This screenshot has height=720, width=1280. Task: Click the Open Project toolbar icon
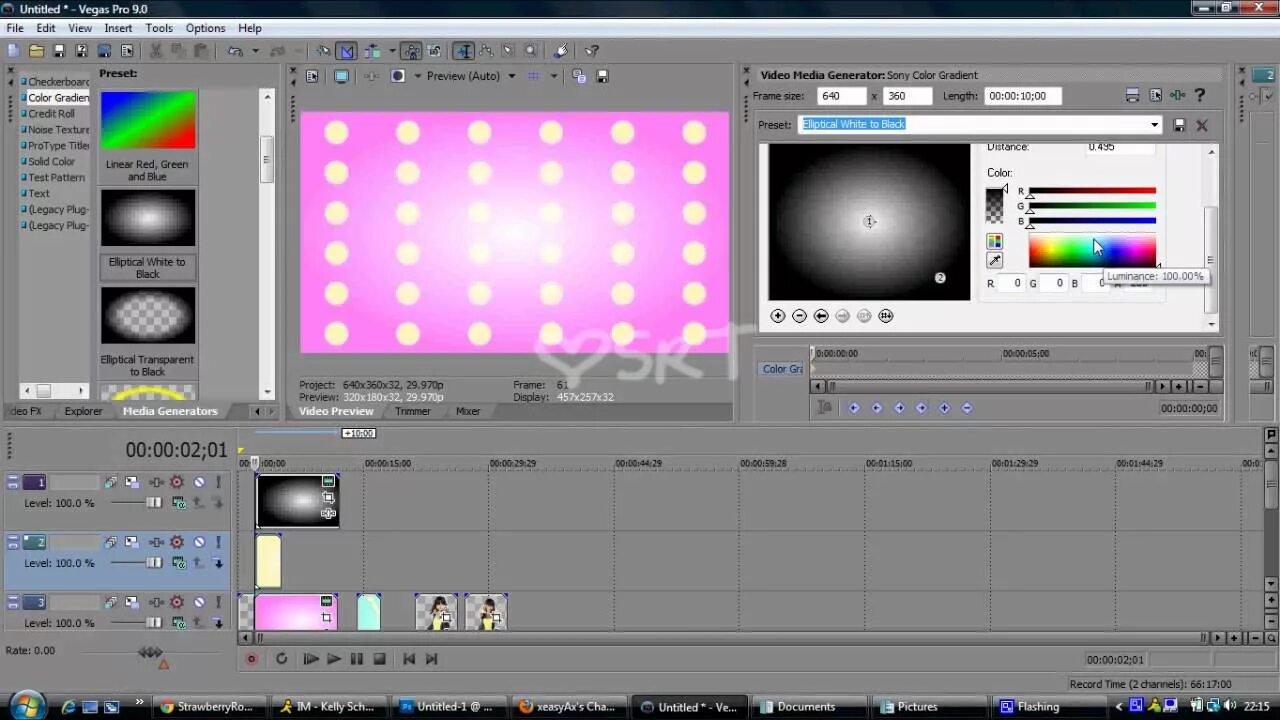tap(35, 50)
